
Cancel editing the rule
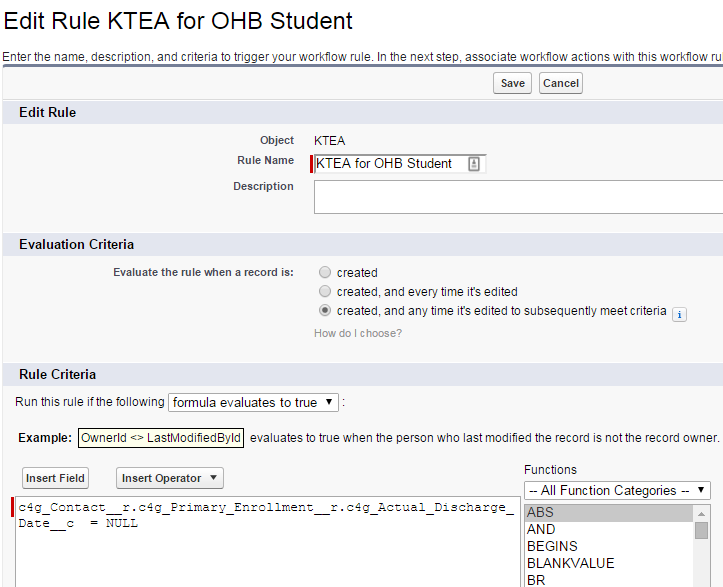[x=560, y=83]
